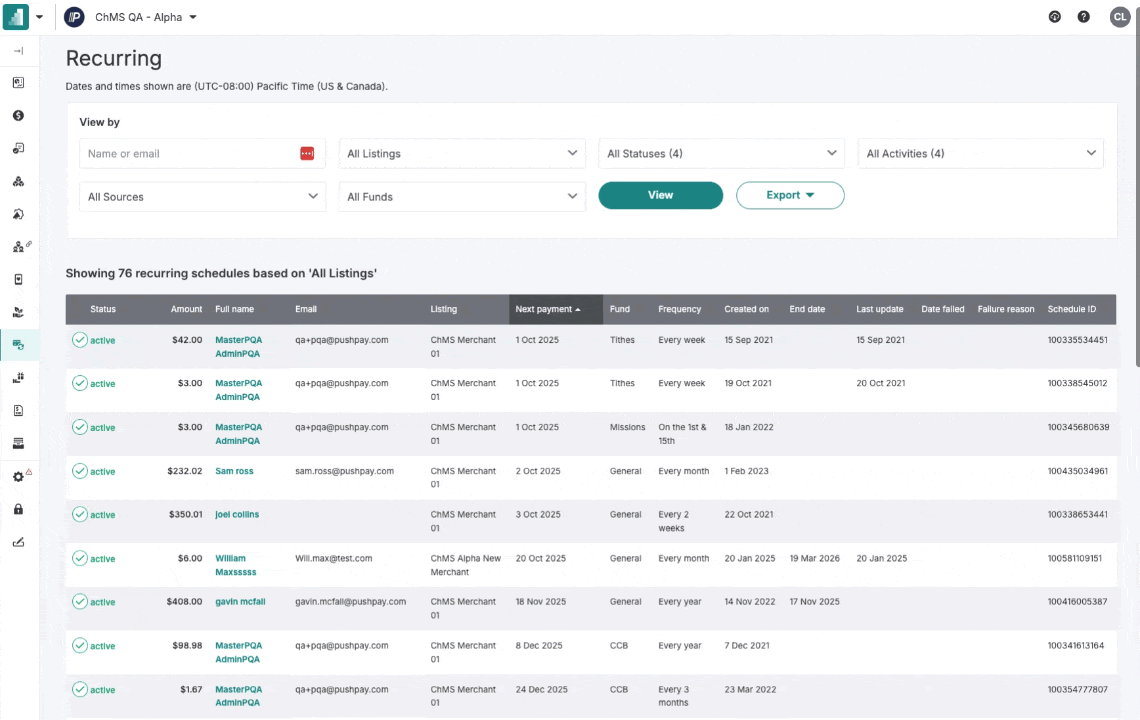The height and width of the screenshot is (720, 1140).
Task: Click the headset support icon in the top bar
Action: 1054,16
